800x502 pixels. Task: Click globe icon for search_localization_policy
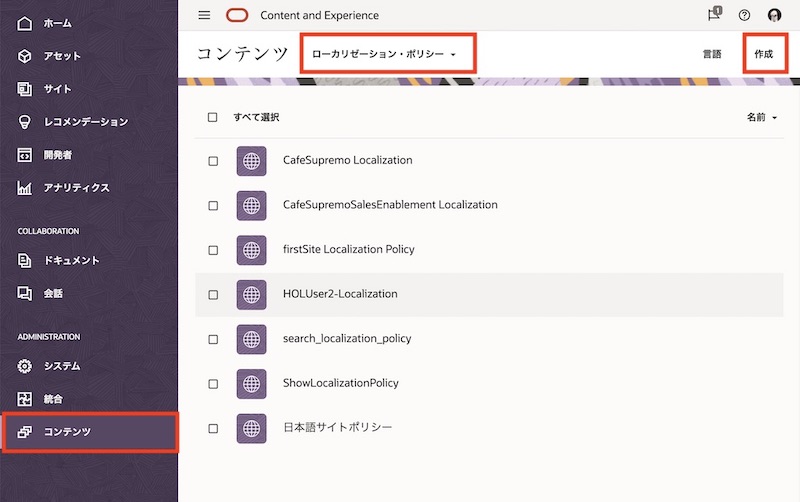tap(252, 339)
